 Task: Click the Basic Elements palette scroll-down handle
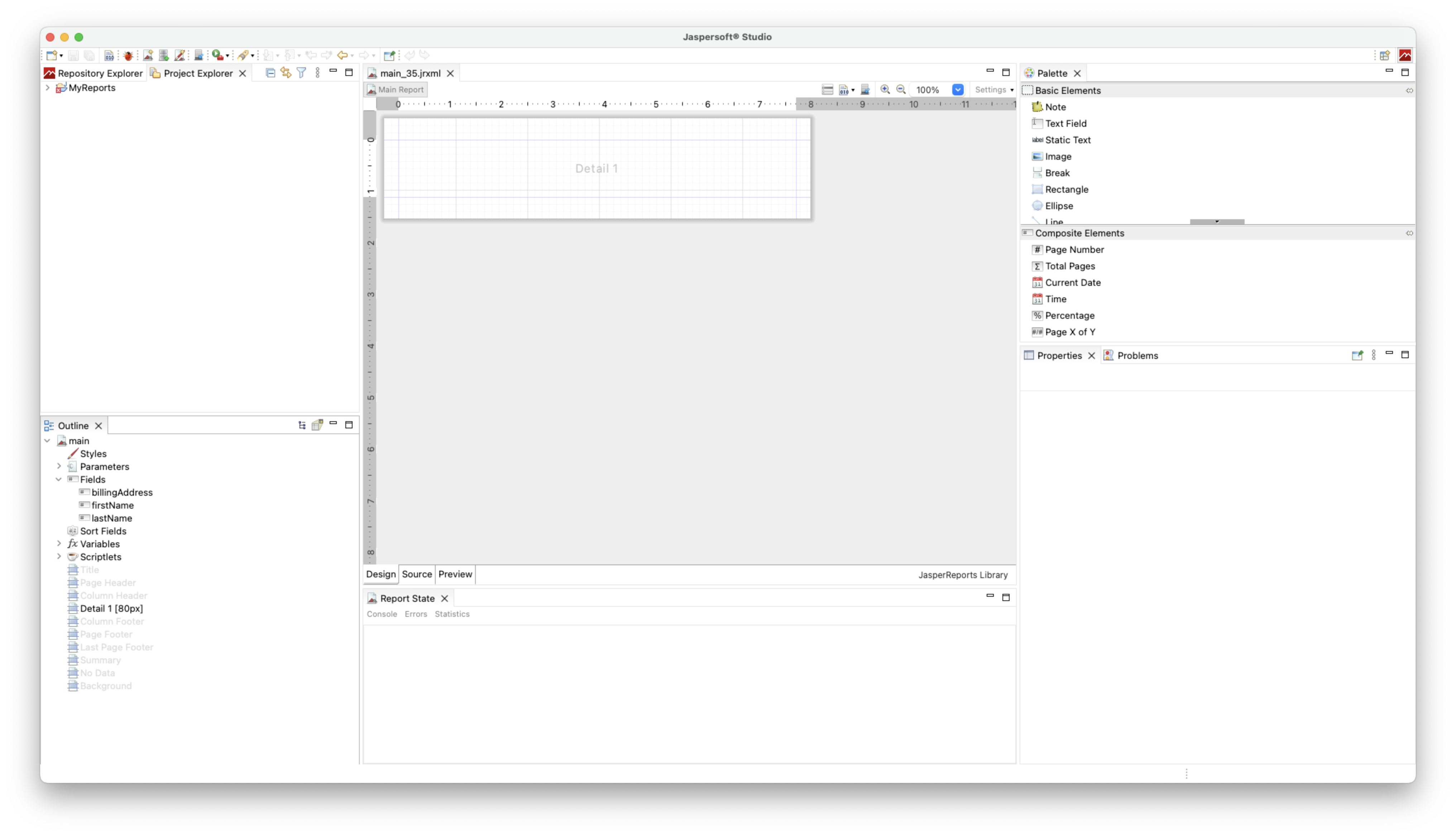coord(1217,222)
